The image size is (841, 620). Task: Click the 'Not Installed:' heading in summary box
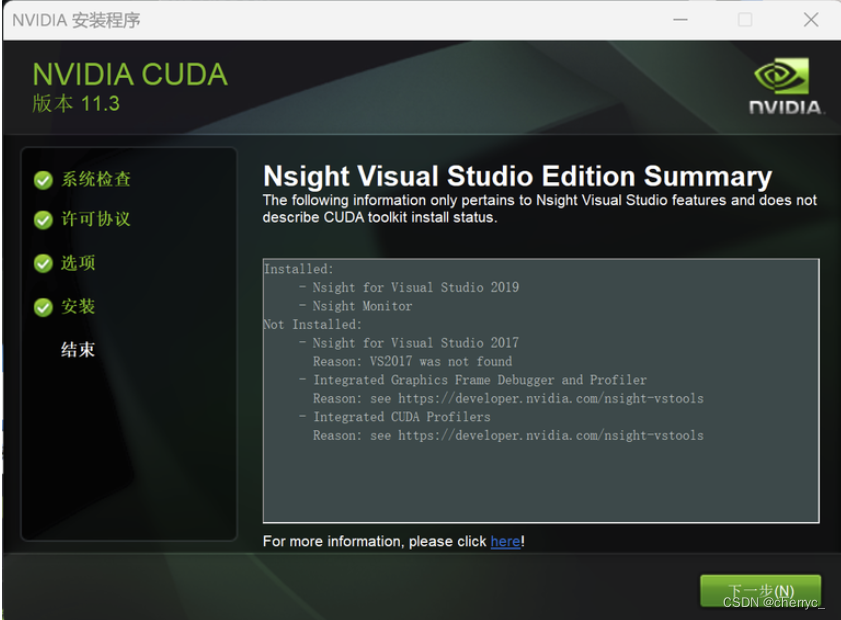[313, 324]
